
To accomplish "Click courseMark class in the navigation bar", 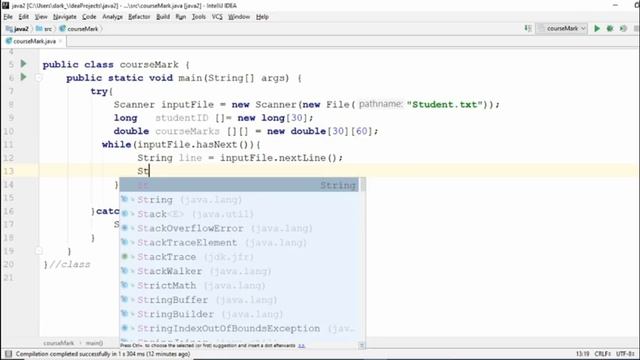I will pos(79,29).
